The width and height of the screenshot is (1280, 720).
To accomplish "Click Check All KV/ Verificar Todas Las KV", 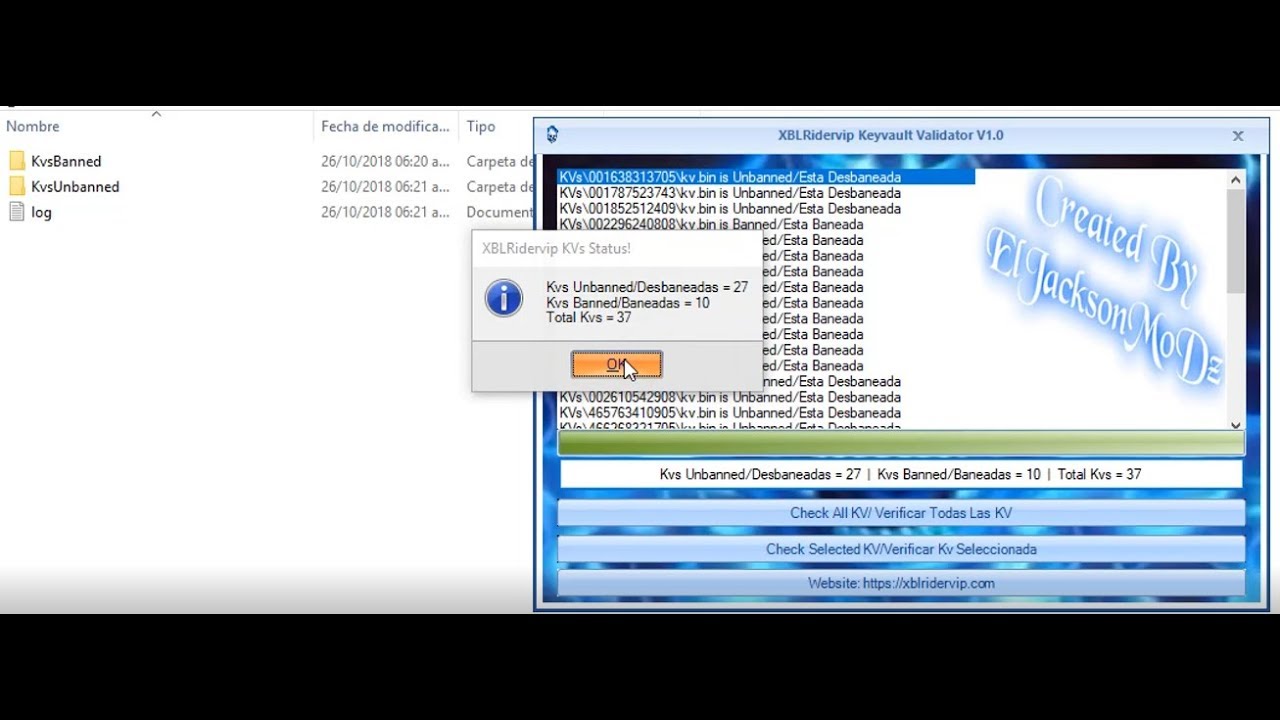I will tap(901, 513).
